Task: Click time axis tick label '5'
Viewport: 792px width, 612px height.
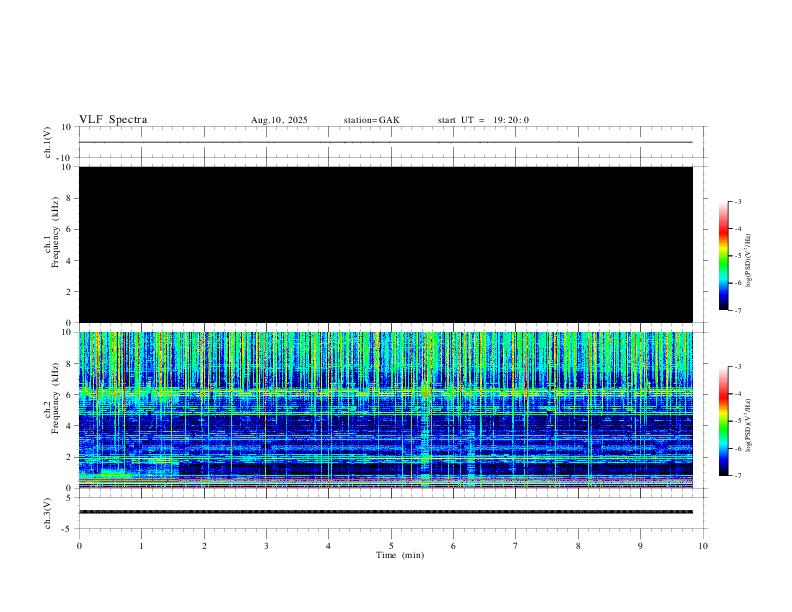Action: tap(391, 546)
